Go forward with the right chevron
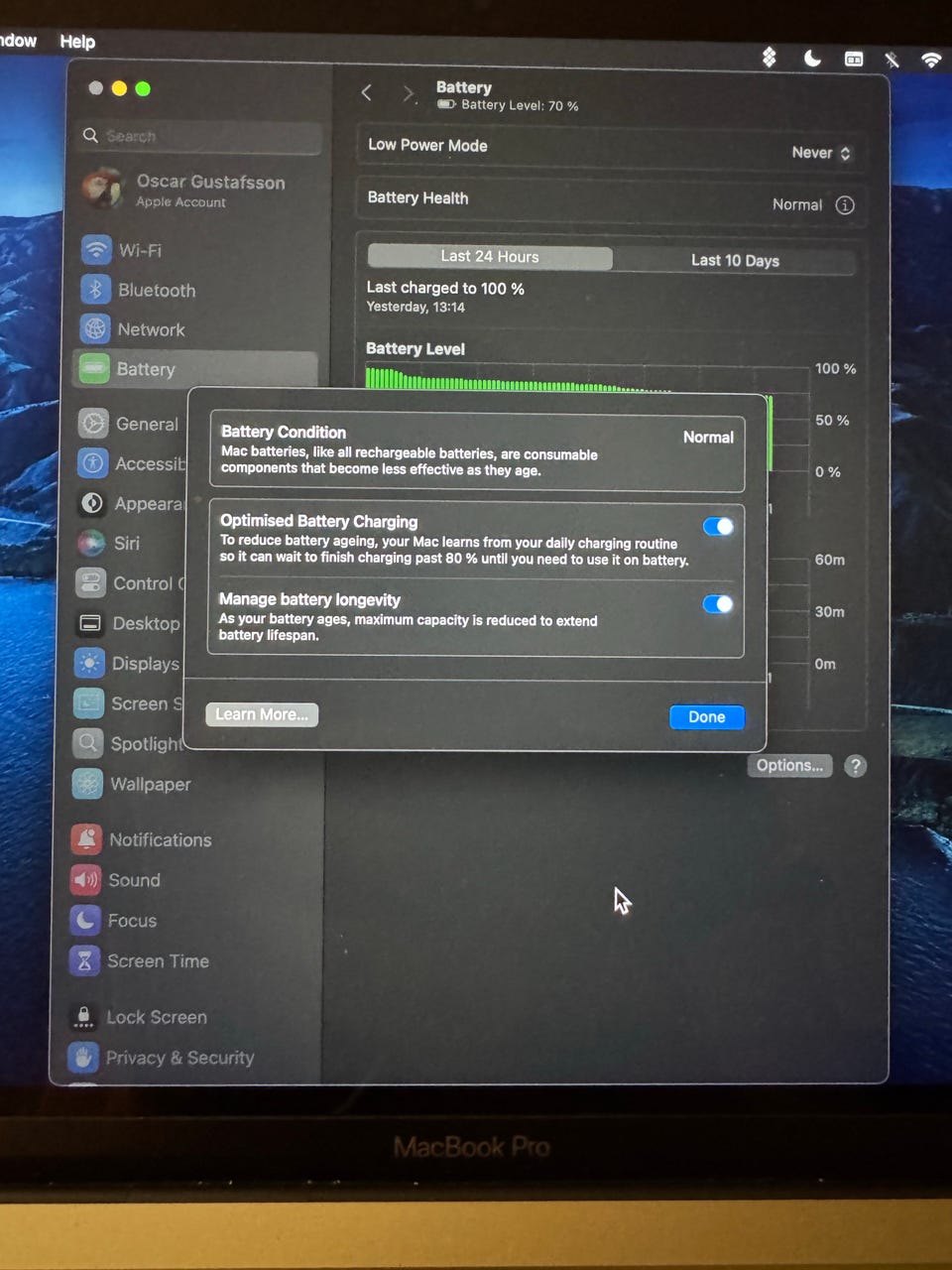 408,93
